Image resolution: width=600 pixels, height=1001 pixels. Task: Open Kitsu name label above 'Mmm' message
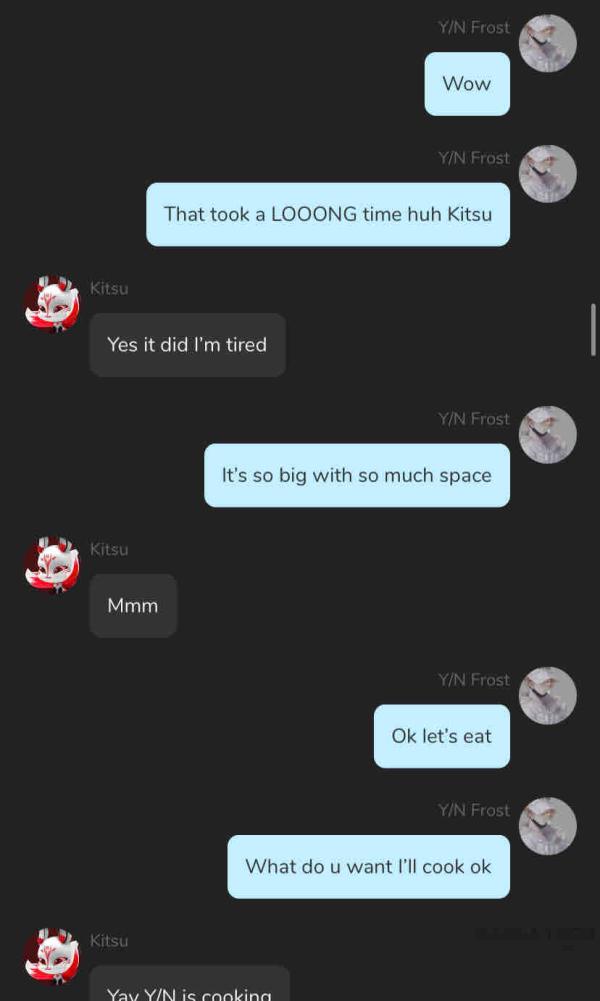point(109,549)
